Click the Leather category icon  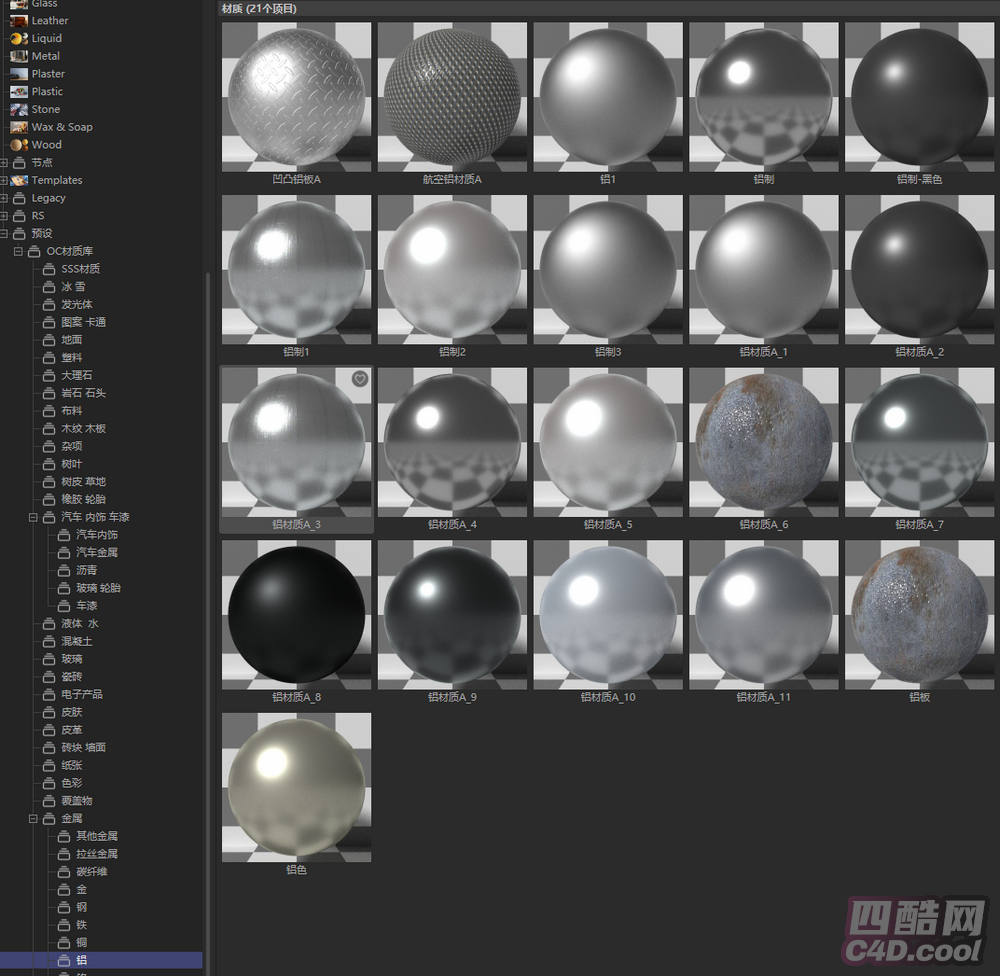coord(19,20)
